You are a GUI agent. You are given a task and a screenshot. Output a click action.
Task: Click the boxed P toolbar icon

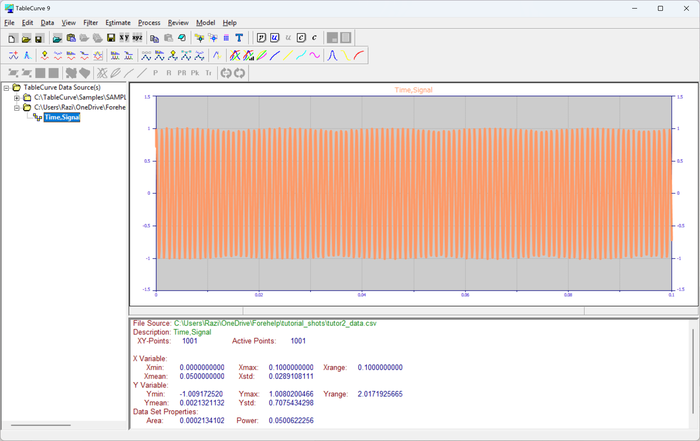[x=262, y=38]
